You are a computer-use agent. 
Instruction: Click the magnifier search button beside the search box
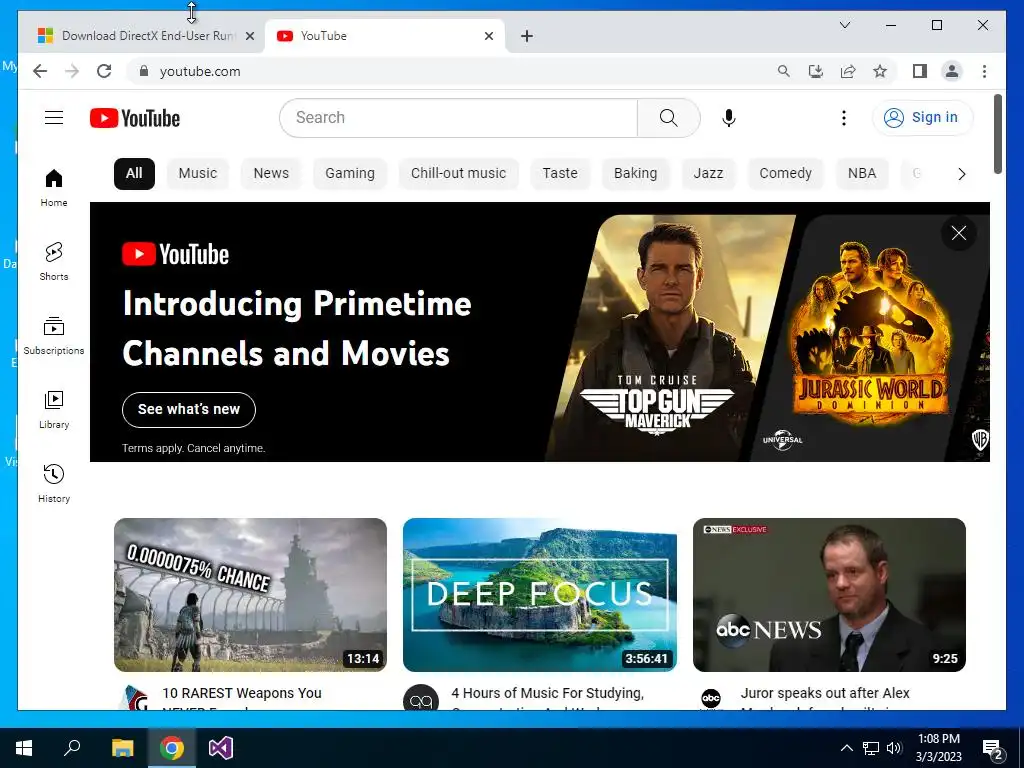pyautogui.click(x=668, y=118)
